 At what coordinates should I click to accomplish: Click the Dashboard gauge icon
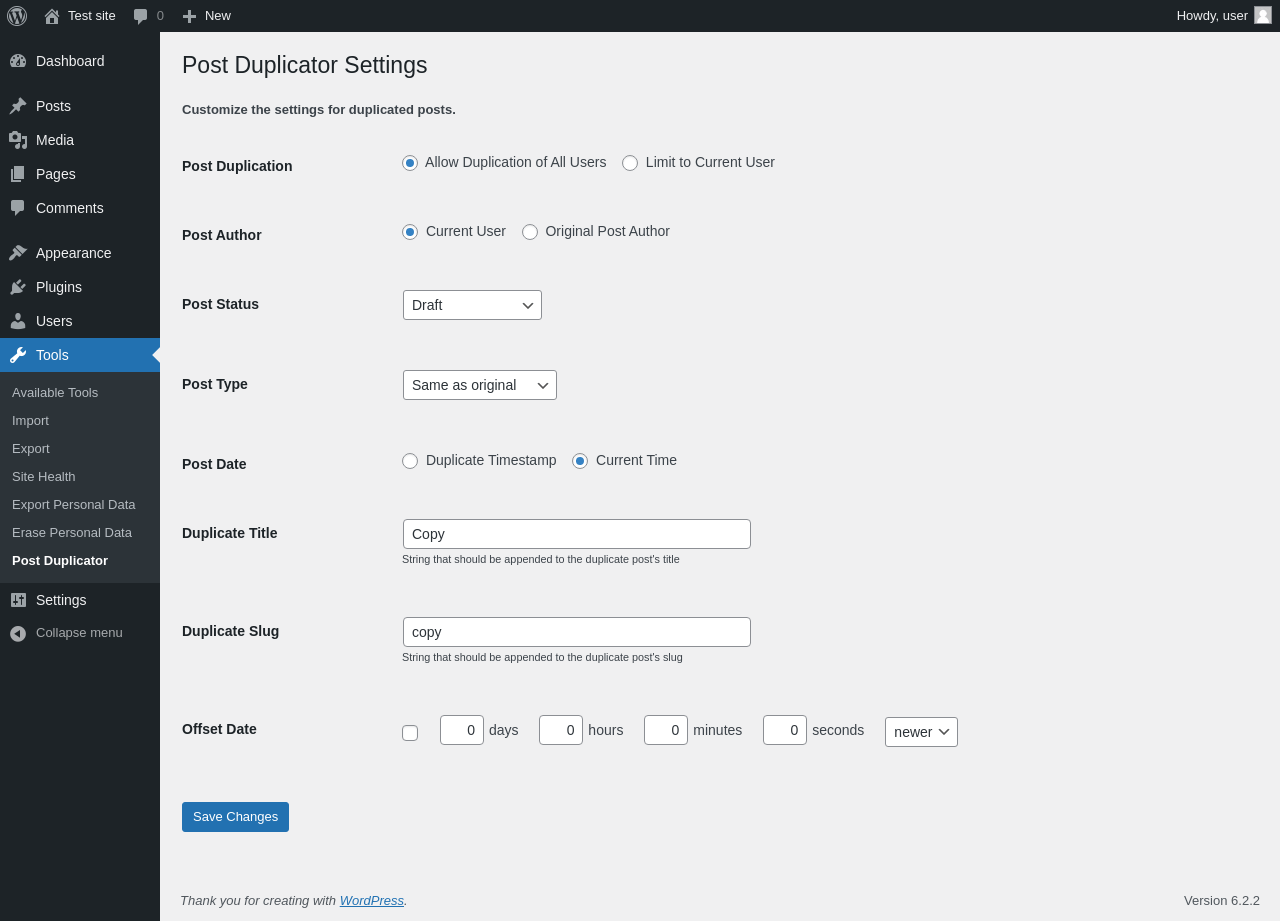click(18, 61)
